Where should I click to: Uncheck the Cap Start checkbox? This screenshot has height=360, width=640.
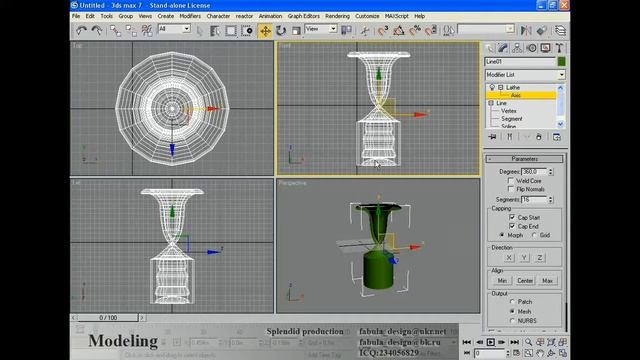coord(512,217)
